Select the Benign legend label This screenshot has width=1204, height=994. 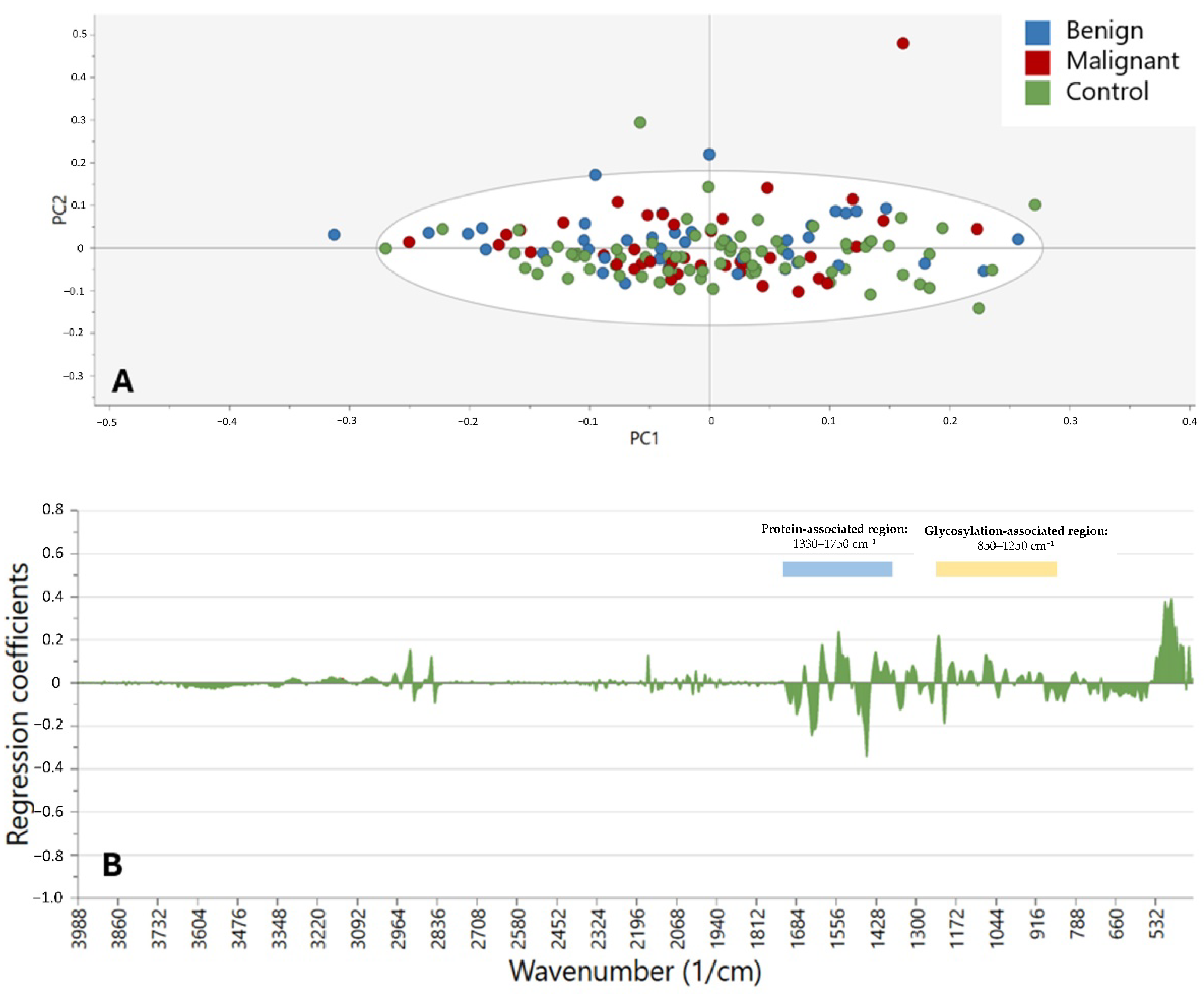1105,30
